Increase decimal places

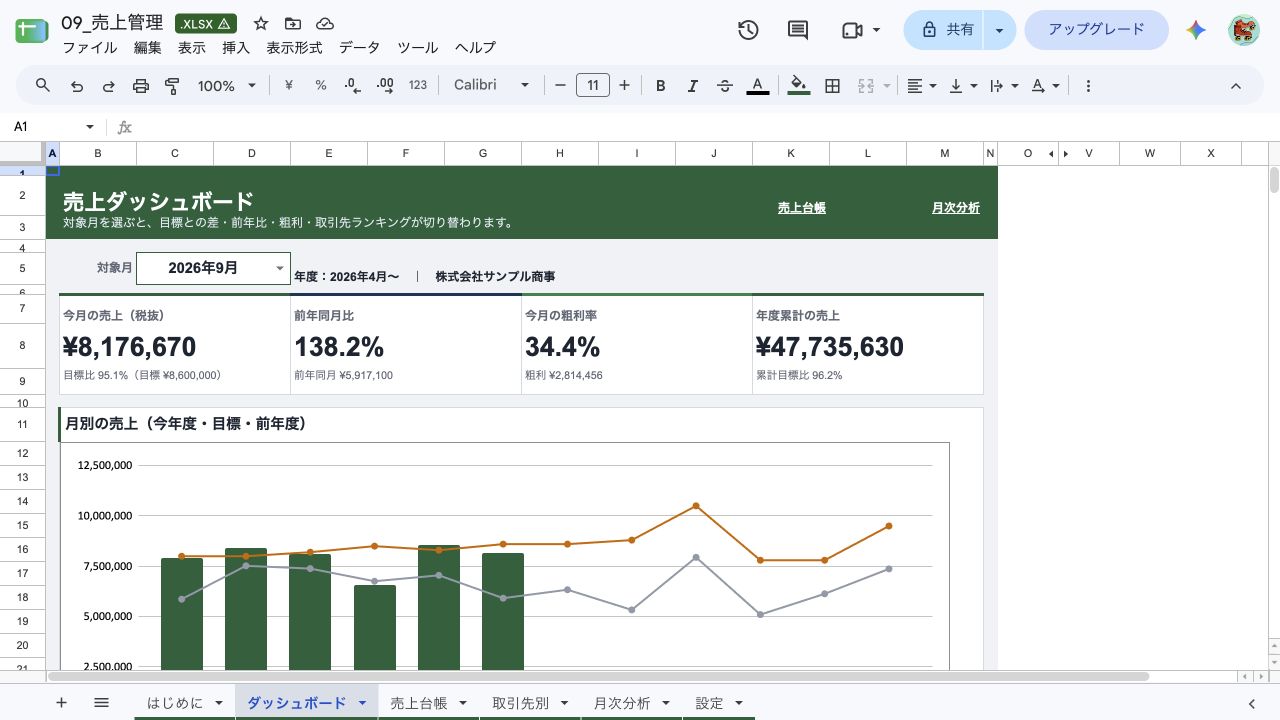tap(385, 86)
